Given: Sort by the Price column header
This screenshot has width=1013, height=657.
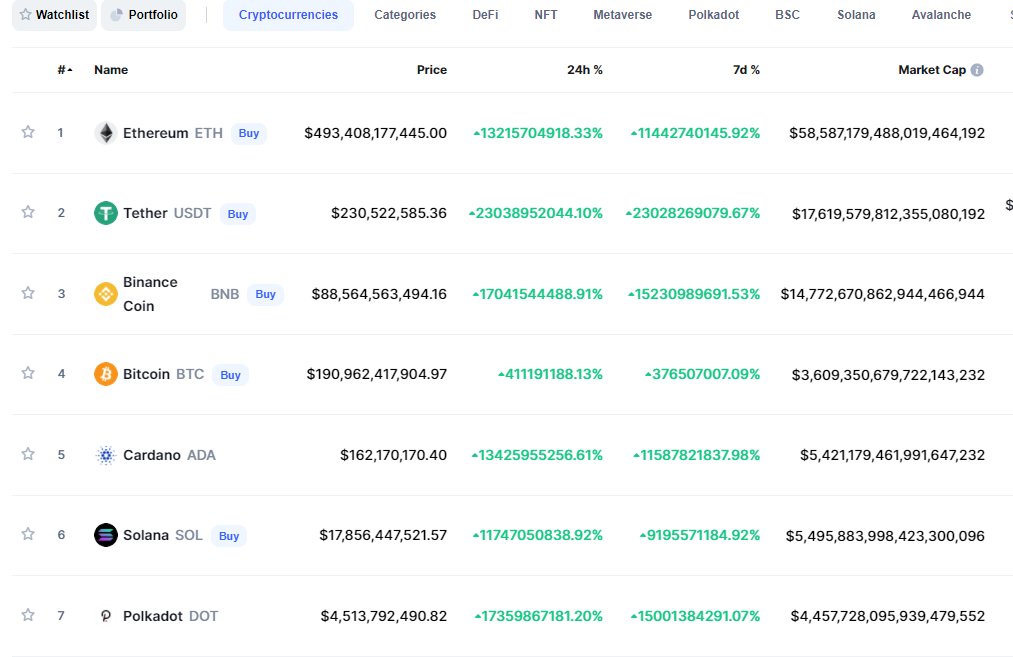Looking at the screenshot, I should [432, 70].
